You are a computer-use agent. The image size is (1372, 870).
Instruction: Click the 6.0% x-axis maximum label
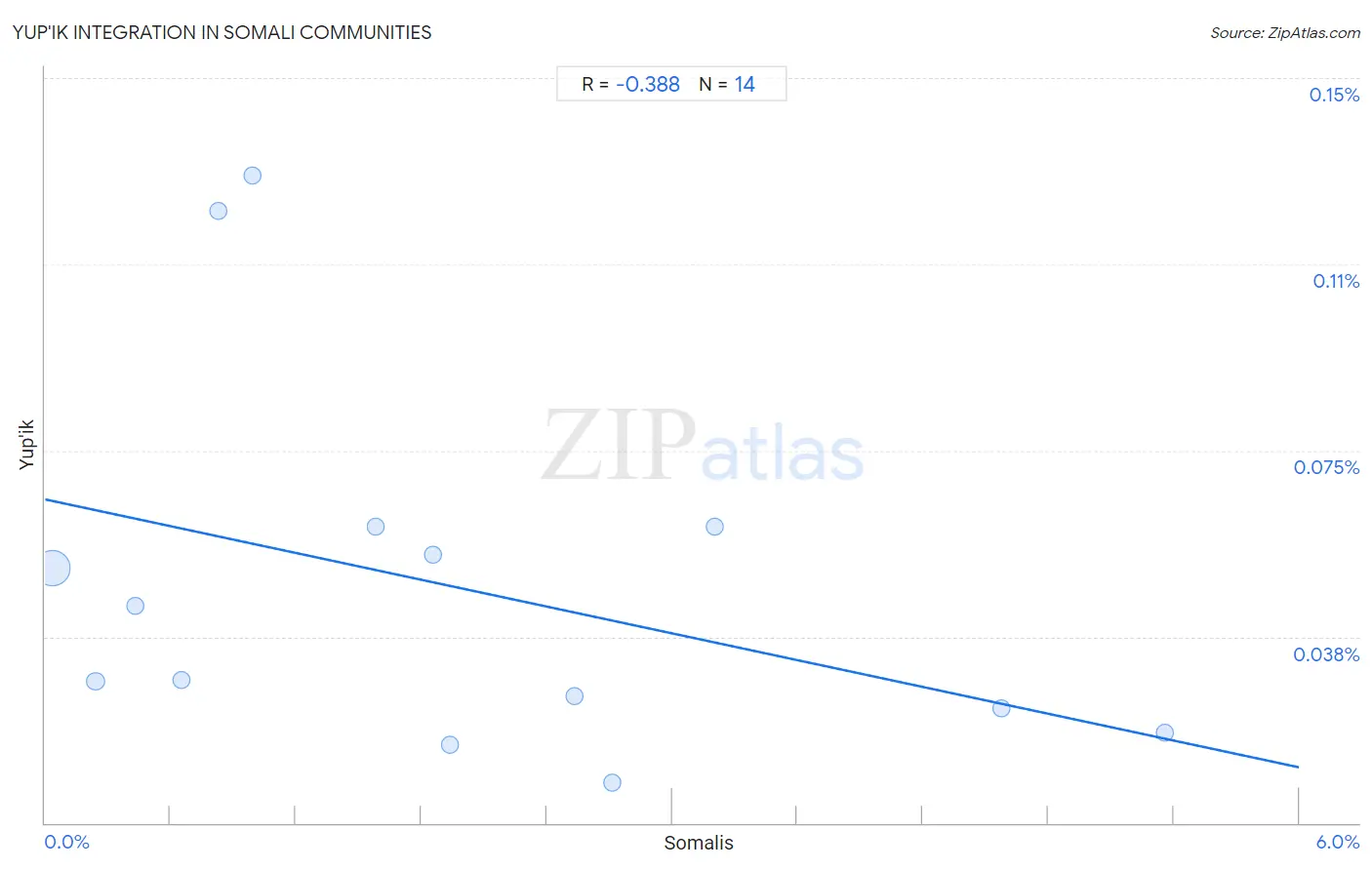[1338, 843]
